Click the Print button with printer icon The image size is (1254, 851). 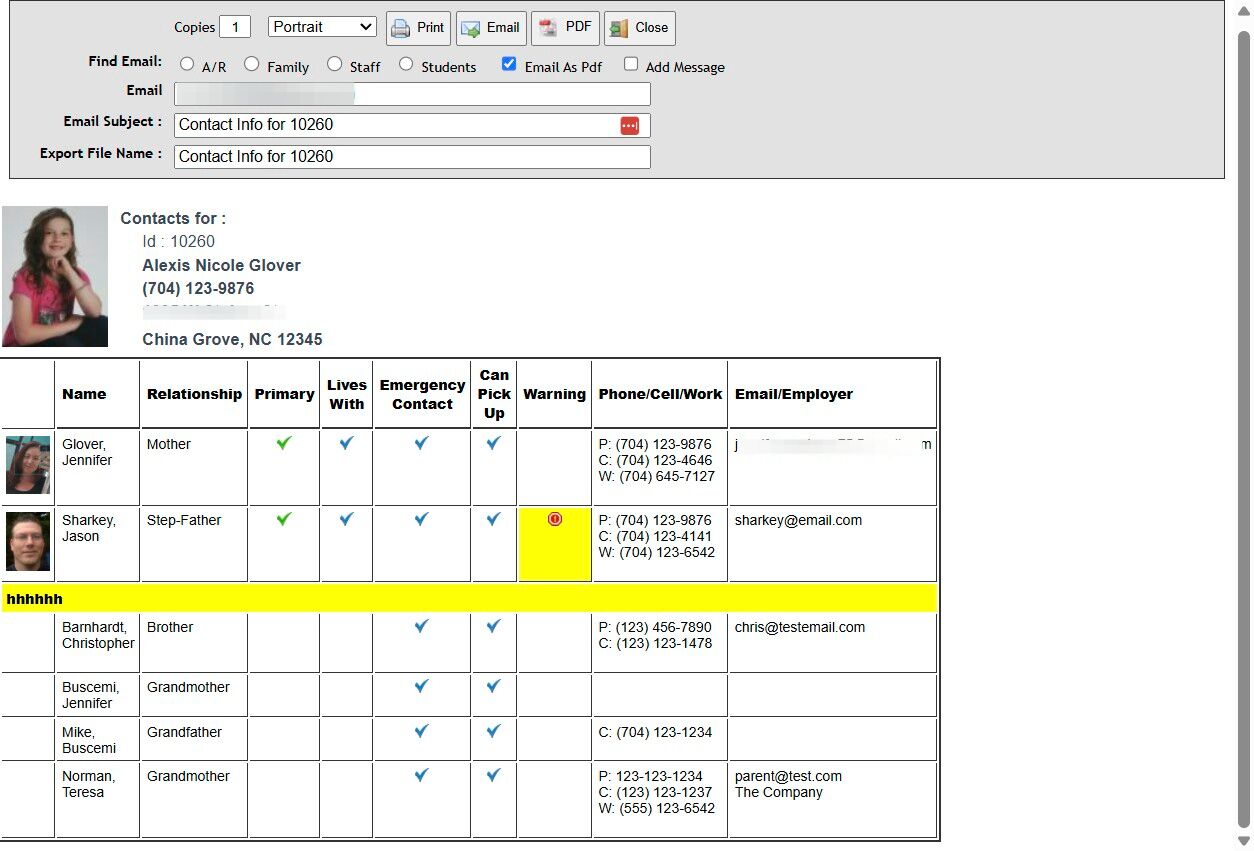tap(418, 28)
